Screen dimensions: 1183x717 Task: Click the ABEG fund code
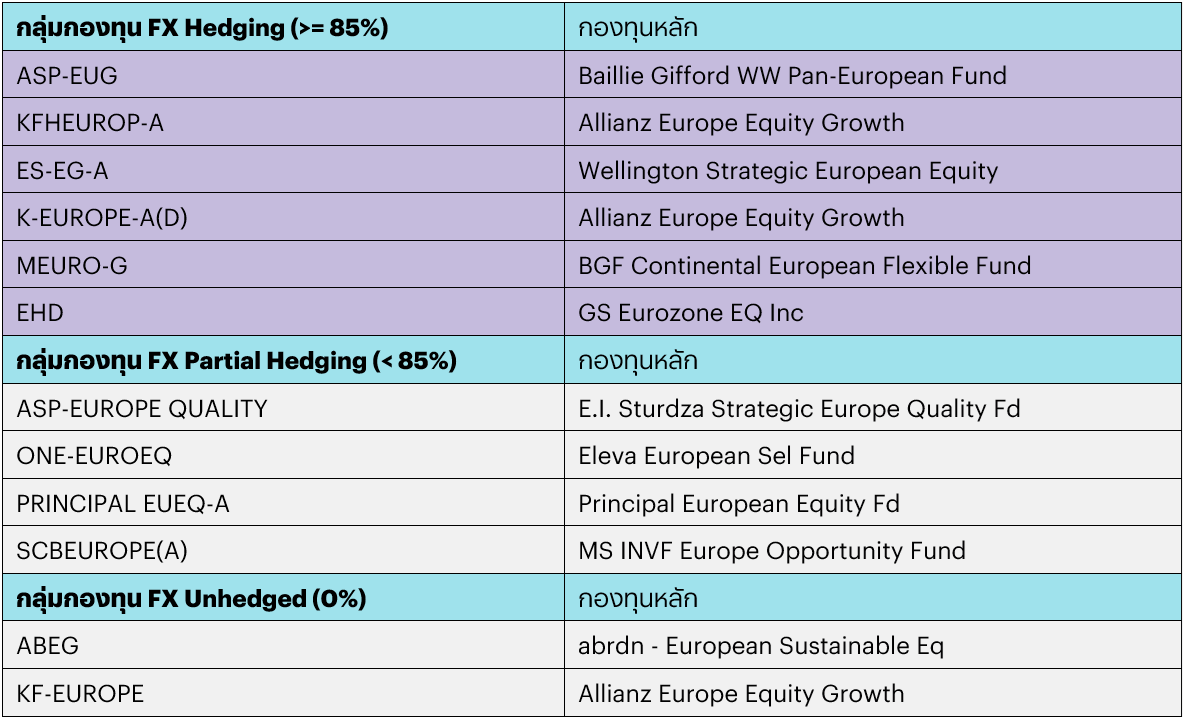[47, 646]
